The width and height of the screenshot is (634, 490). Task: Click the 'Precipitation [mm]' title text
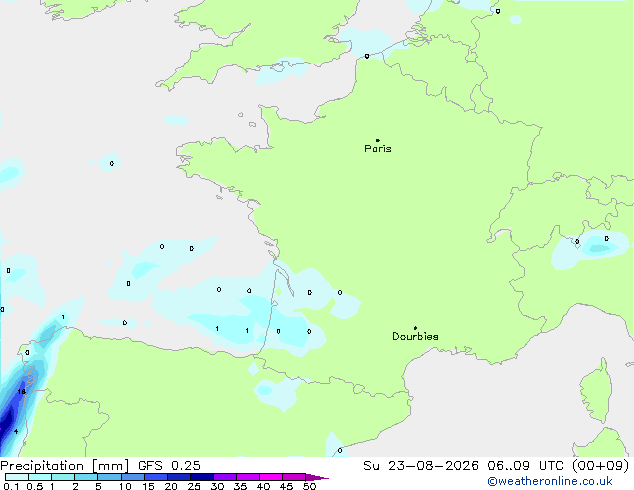tap(65, 466)
